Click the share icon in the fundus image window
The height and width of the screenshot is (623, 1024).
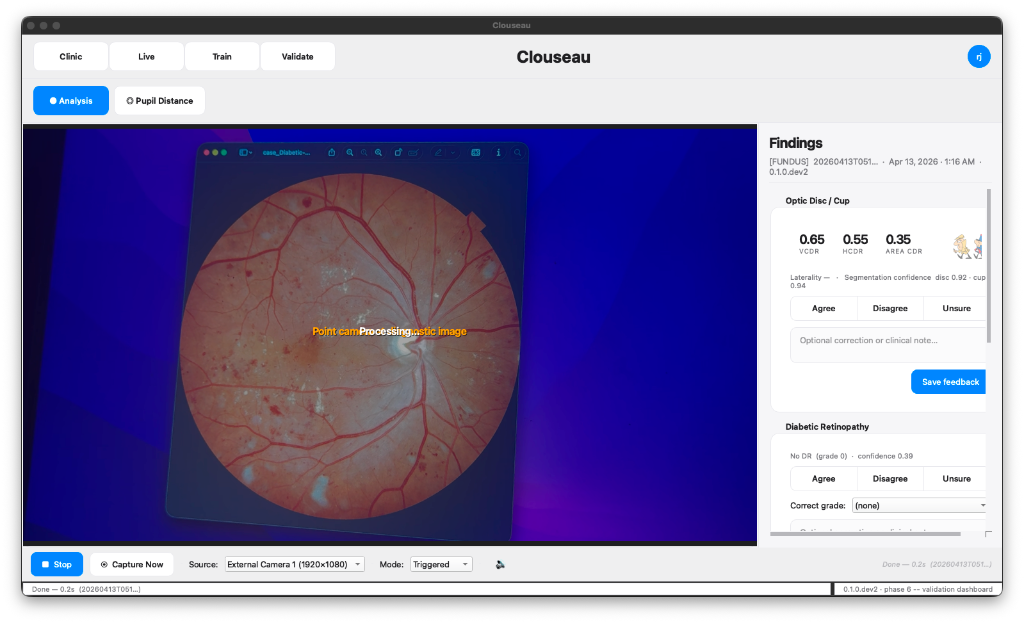pyautogui.click(x=332, y=153)
